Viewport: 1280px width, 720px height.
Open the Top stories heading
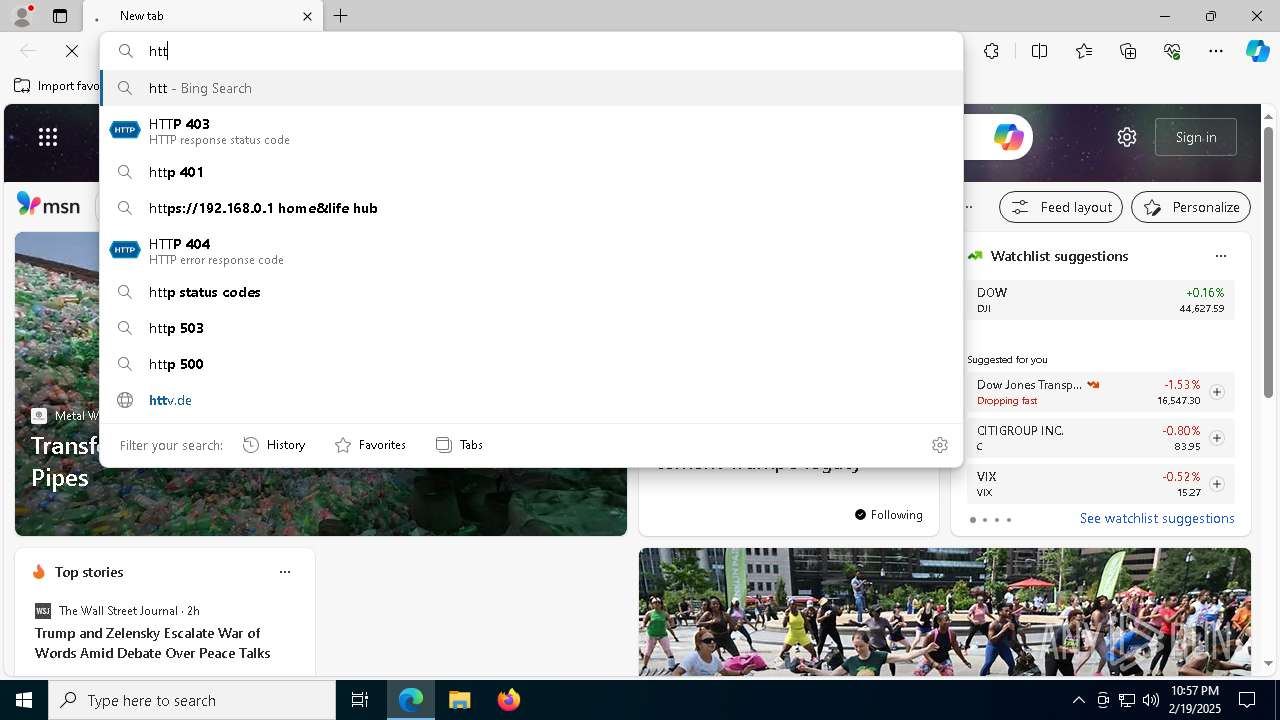[x=89, y=572]
